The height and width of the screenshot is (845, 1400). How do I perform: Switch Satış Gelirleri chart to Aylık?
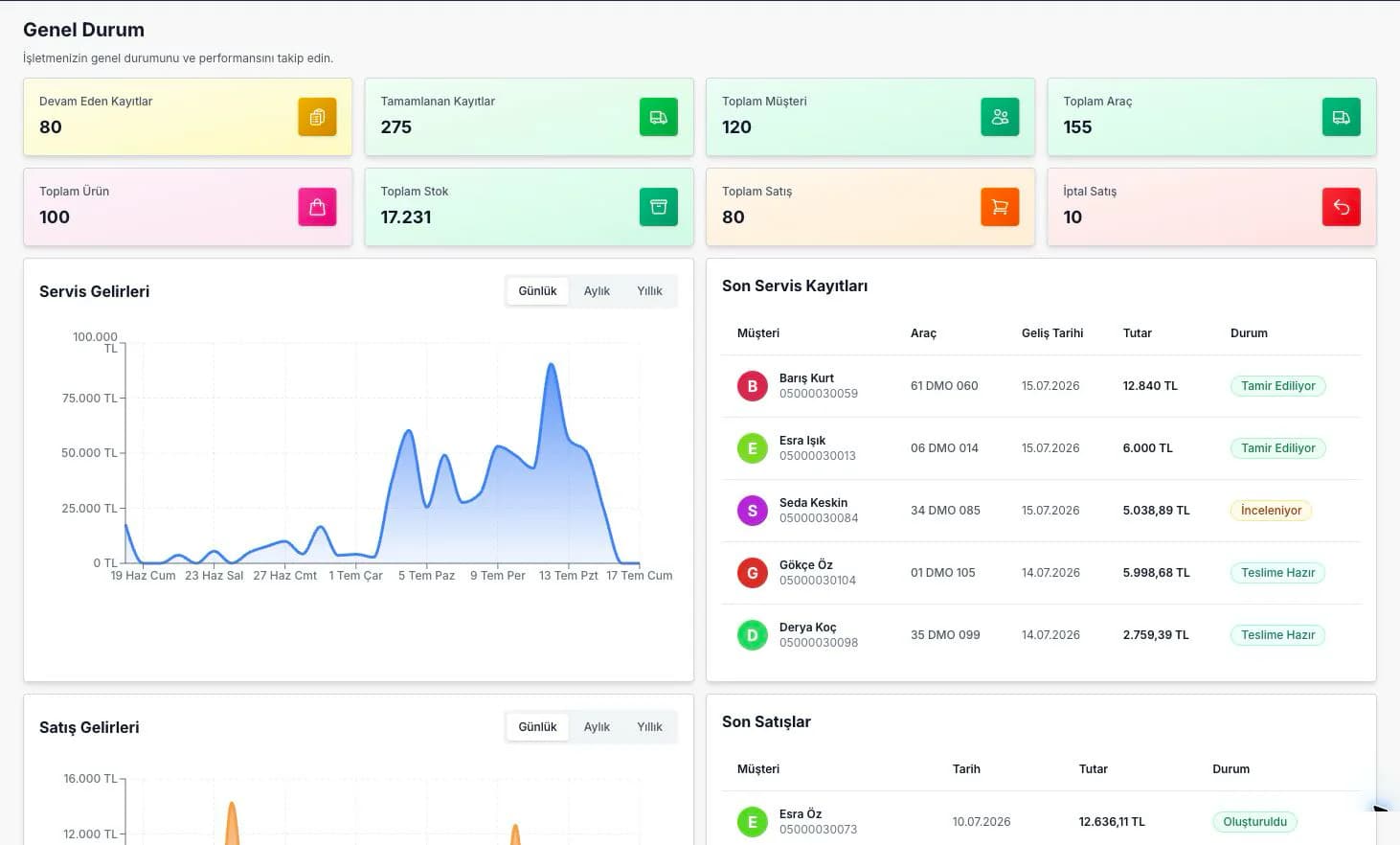[597, 727]
